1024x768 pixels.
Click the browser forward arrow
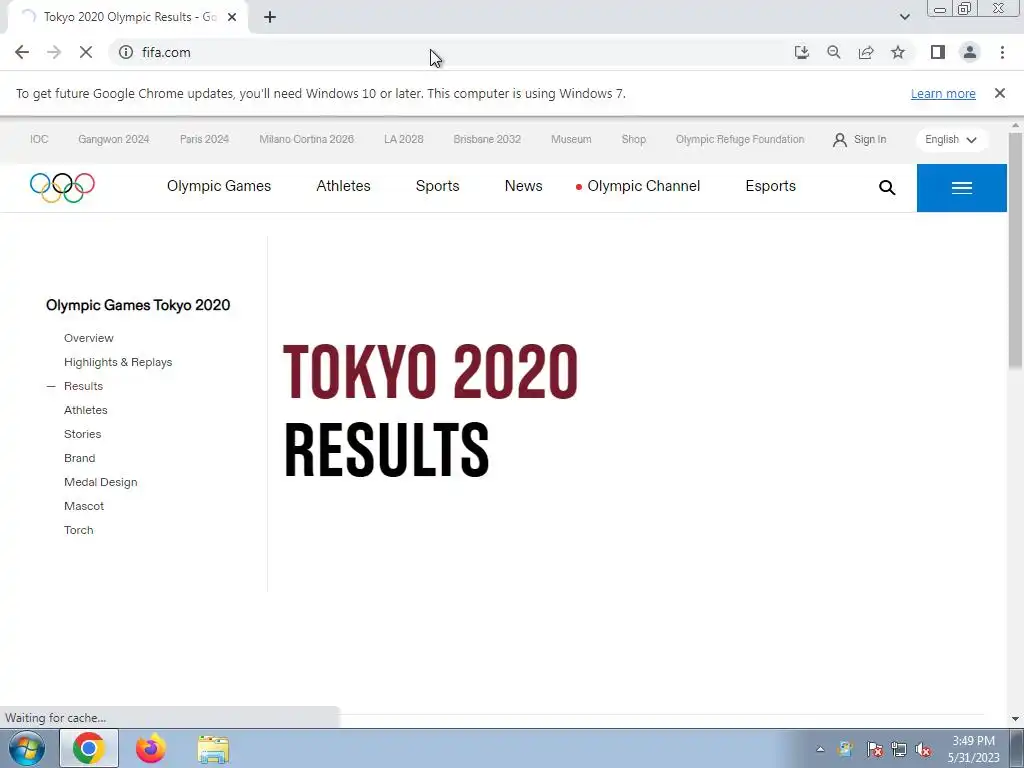pos(54,52)
